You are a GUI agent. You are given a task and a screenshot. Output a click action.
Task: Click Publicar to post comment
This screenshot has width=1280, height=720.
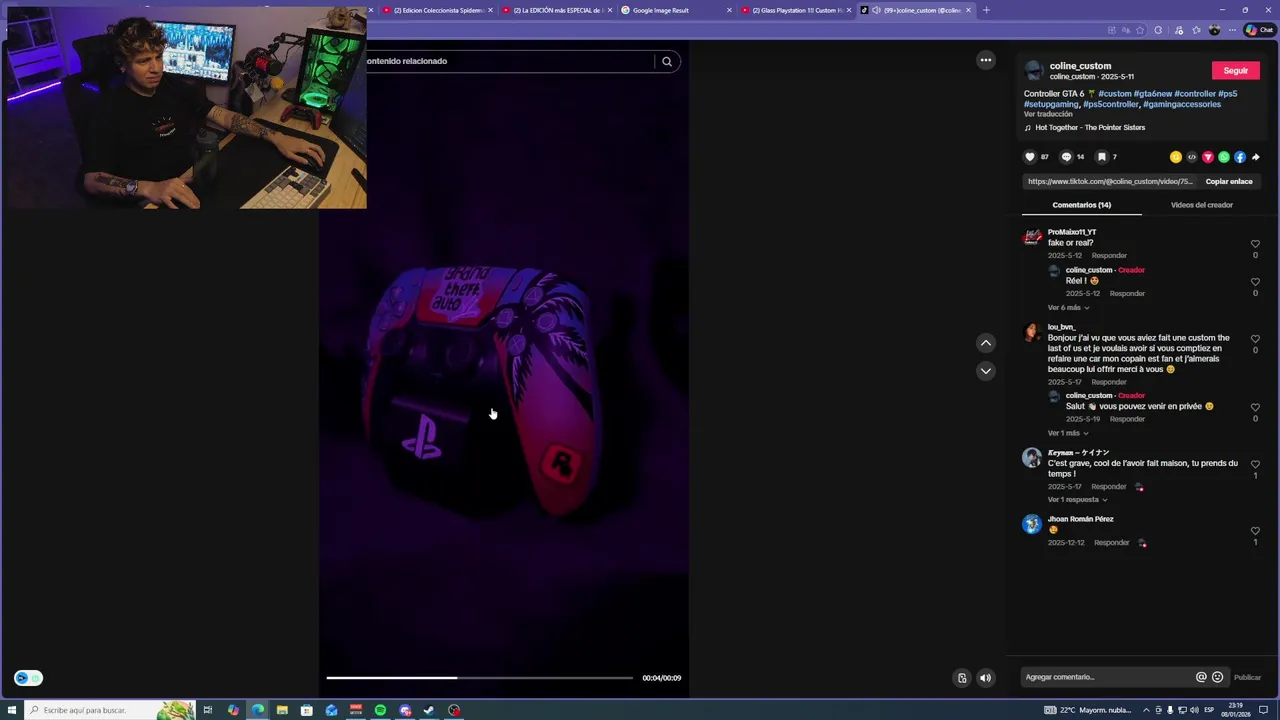[x=1247, y=677]
